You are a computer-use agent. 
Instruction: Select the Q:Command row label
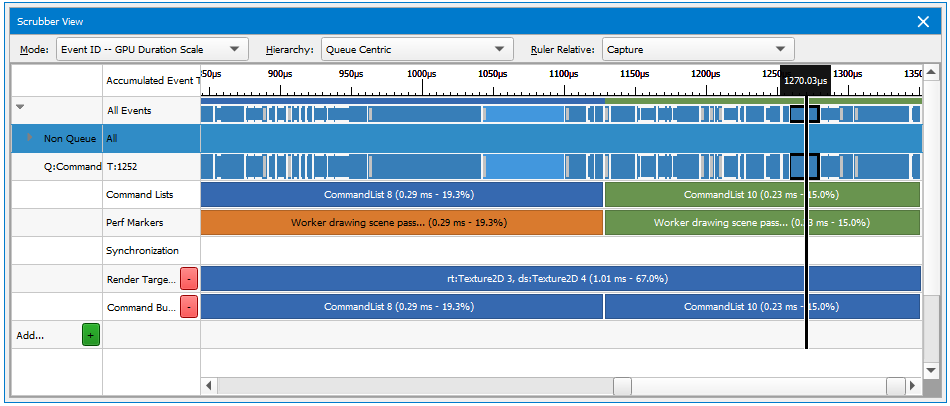[x=72, y=167]
